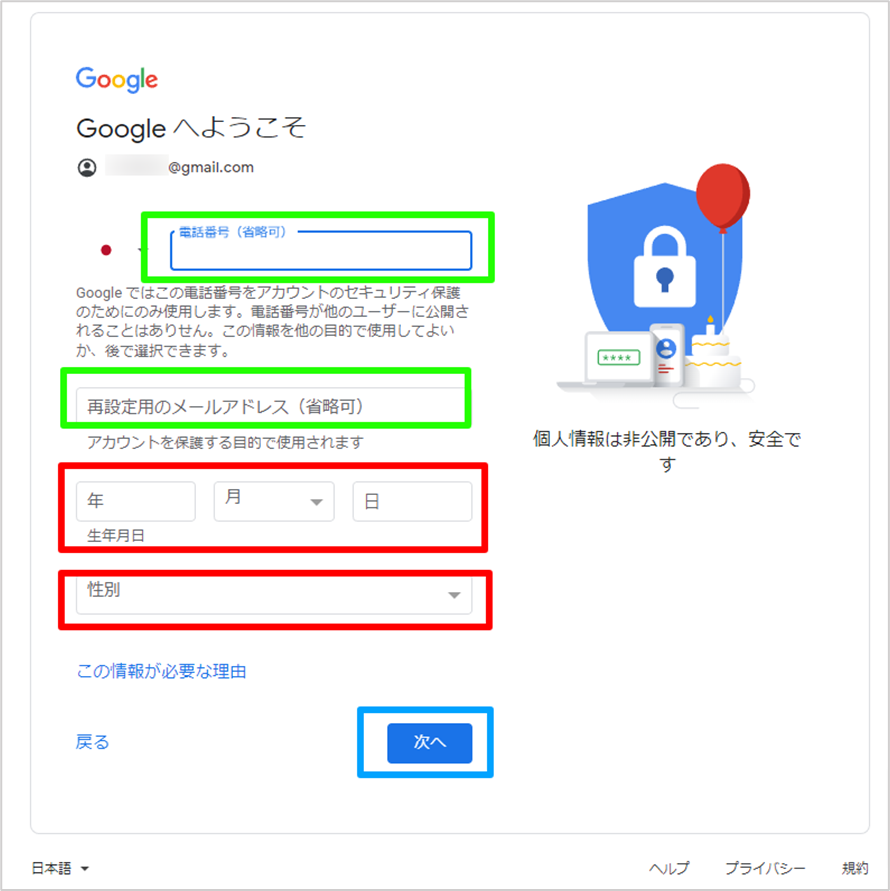890x891 pixels.
Task: Click the padlock icon on the shield
Action: (664, 267)
